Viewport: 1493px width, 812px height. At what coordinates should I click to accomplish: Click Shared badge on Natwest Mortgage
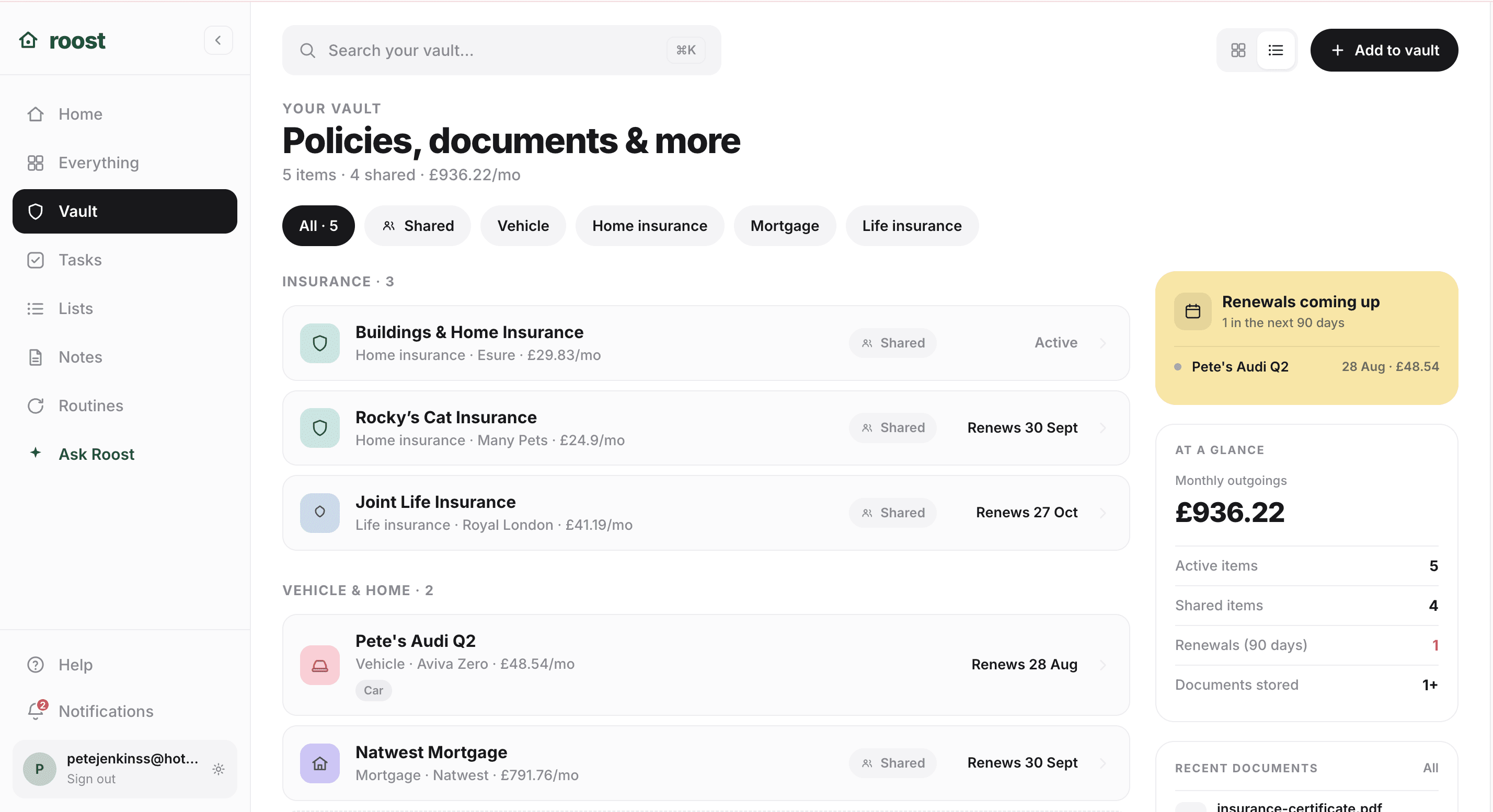[x=892, y=763]
